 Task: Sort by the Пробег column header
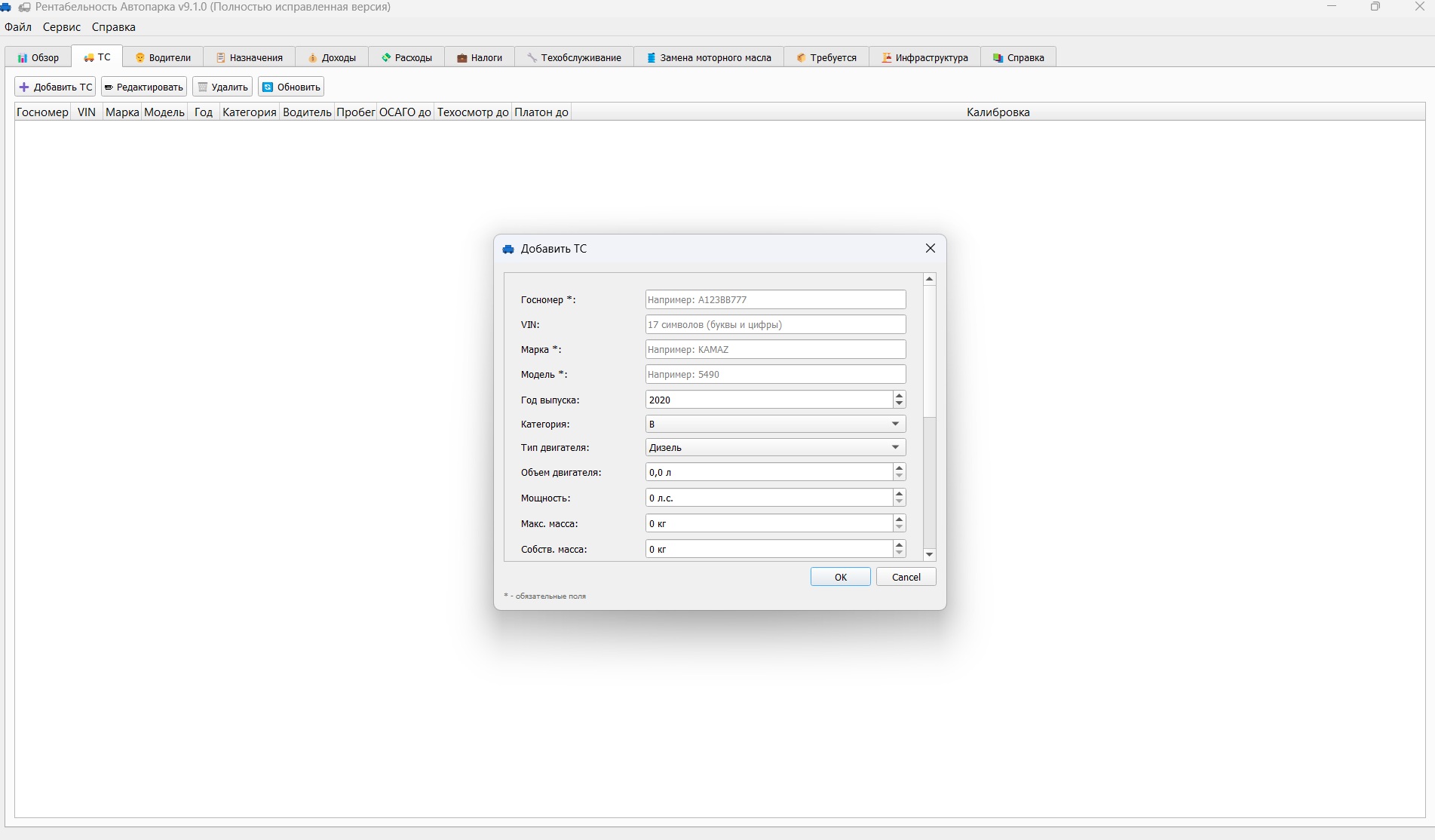356,112
